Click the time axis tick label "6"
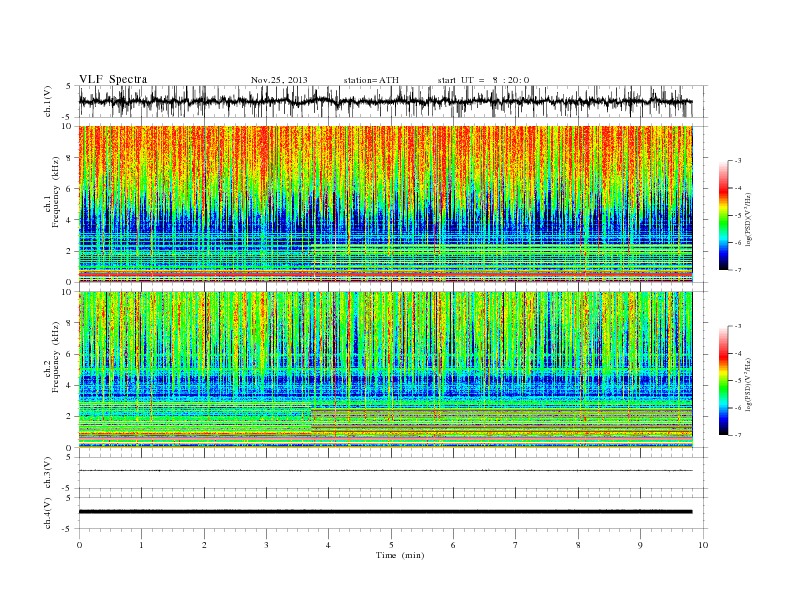This screenshot has height=612, width=792. pyautogui.click(x=454, y=545)
